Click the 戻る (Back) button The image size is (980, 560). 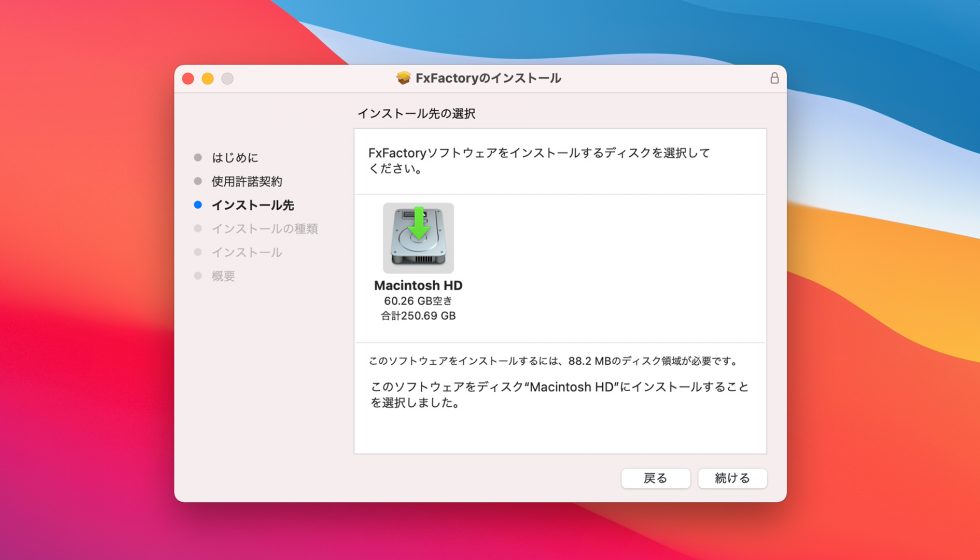click(656, 478)
